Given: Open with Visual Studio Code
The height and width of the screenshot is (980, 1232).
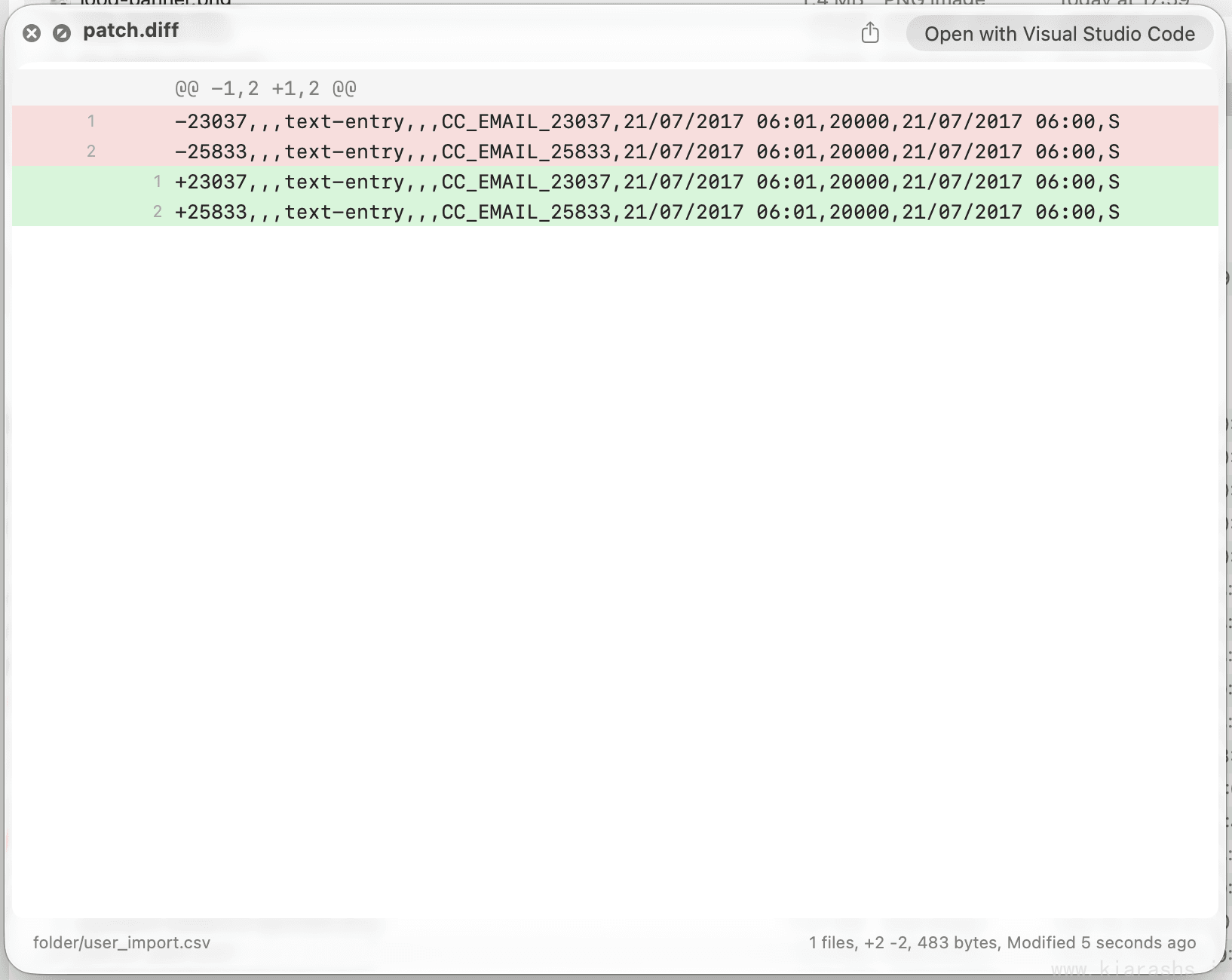Looking at the screenshot, I should pos(1059,34).
